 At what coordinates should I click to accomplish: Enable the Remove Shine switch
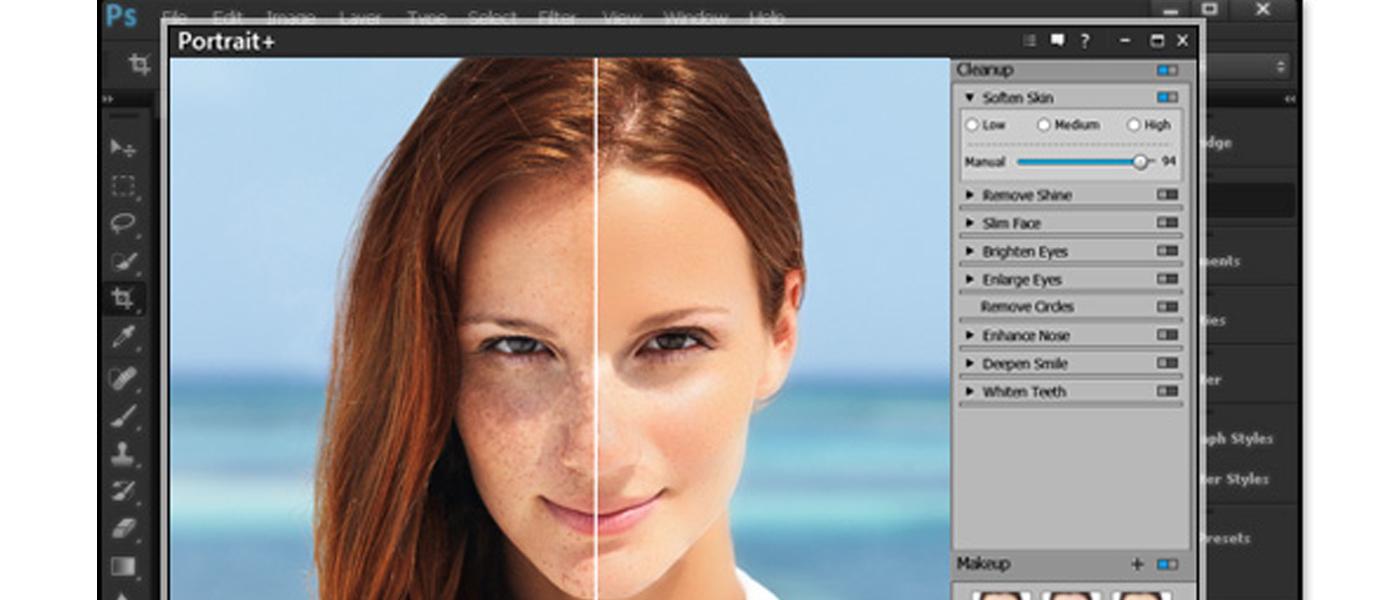tap(1167, 195)
